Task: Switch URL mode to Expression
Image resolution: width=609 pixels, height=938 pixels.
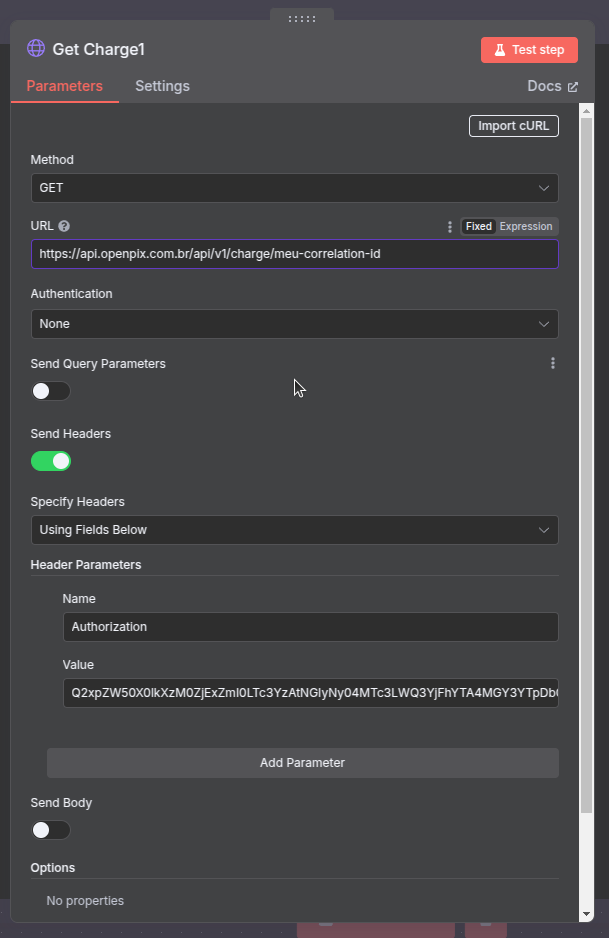Action: pos(526,227)
